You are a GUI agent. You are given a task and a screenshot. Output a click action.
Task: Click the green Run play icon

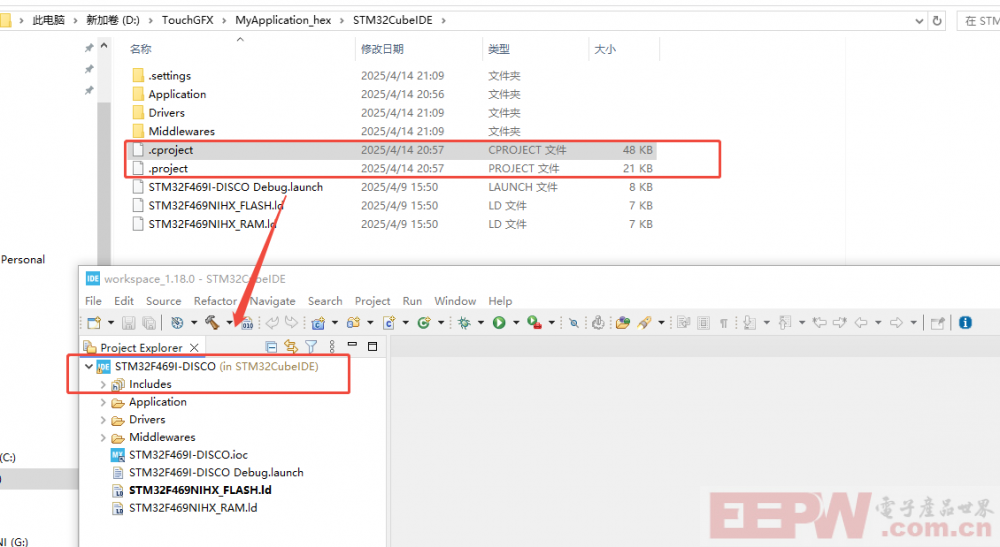coord(499,323)
